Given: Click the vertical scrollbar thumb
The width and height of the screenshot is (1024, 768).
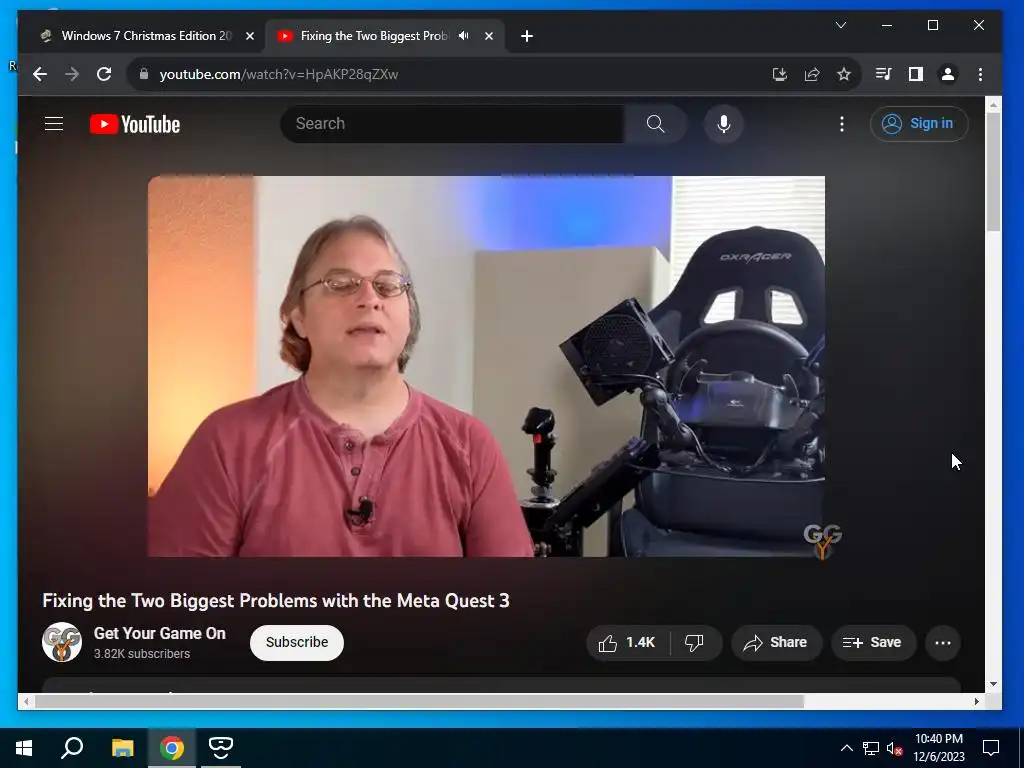Looking at the screenshot, I should pyautogui.click(x=993, y=171).
